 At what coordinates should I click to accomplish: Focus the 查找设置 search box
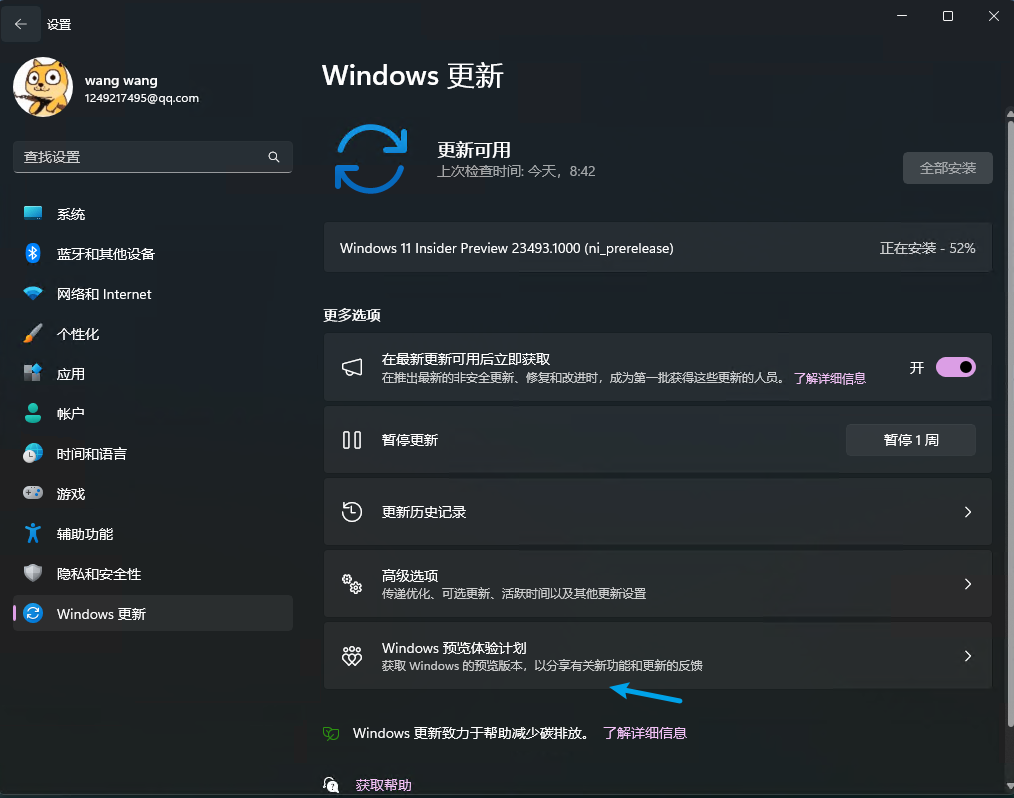coord(153,157)
